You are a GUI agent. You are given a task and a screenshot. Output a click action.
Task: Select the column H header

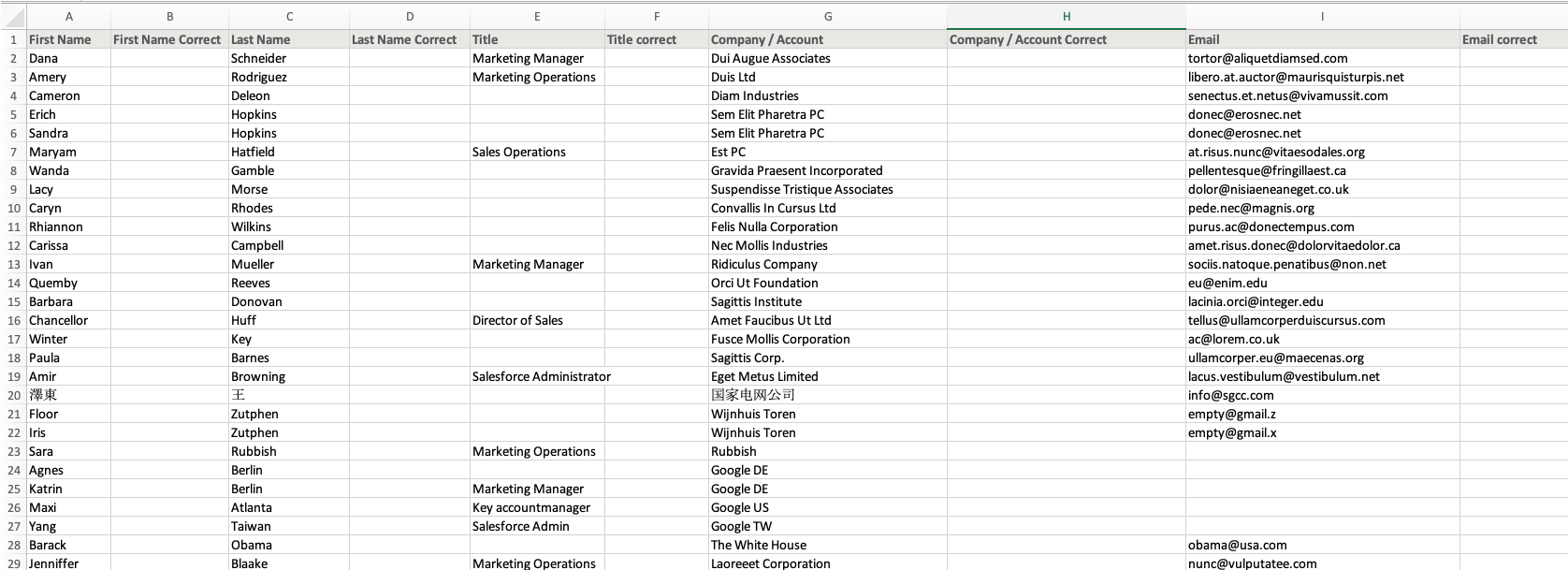(1066, 17)
